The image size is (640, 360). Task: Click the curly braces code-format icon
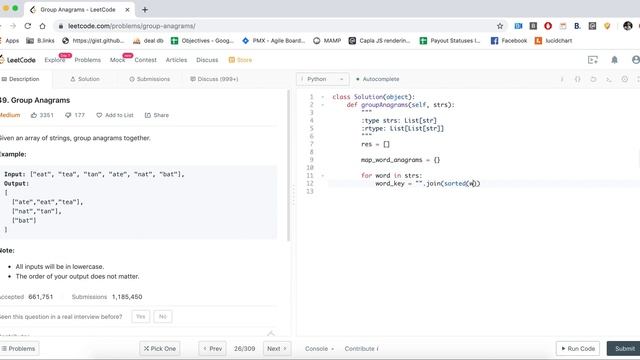pos(578,79)
